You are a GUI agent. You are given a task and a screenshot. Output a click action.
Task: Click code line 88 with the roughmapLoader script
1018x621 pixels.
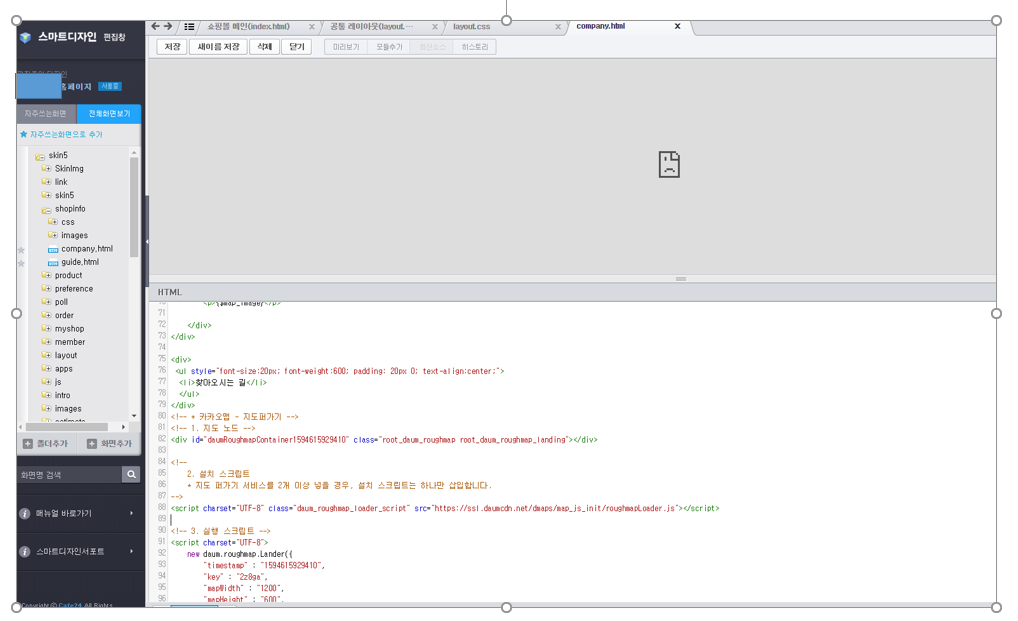coord(445,508)
